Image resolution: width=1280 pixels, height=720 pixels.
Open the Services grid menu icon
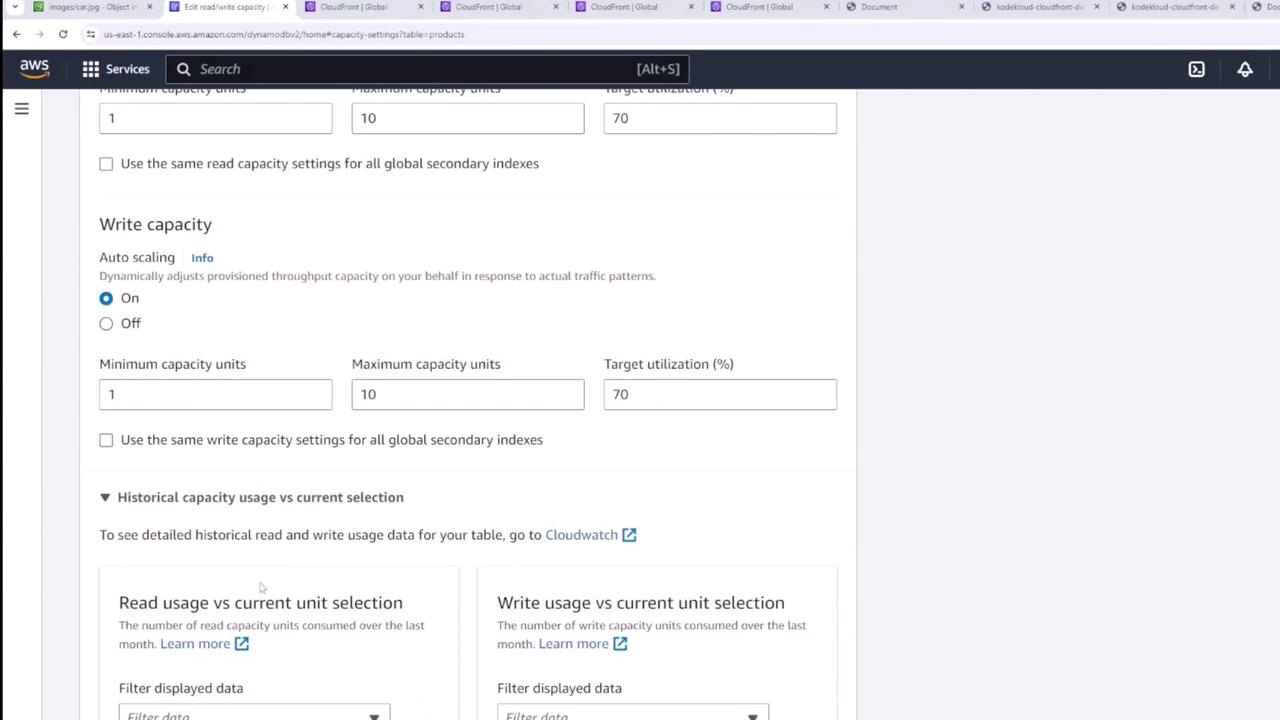tap(91, 69)
